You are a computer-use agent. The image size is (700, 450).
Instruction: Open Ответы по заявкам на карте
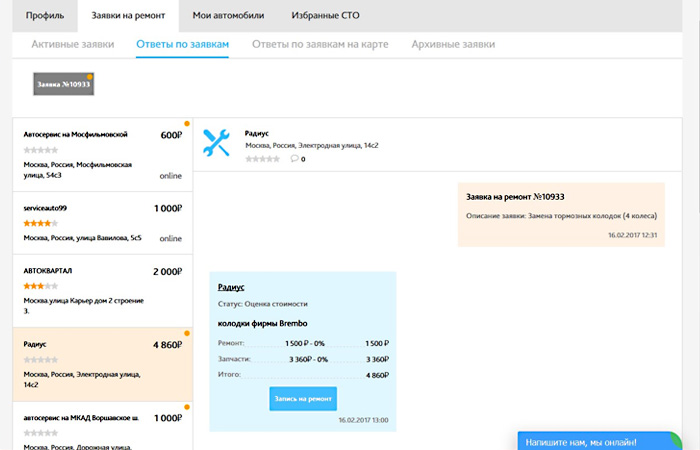click(320, 45)
